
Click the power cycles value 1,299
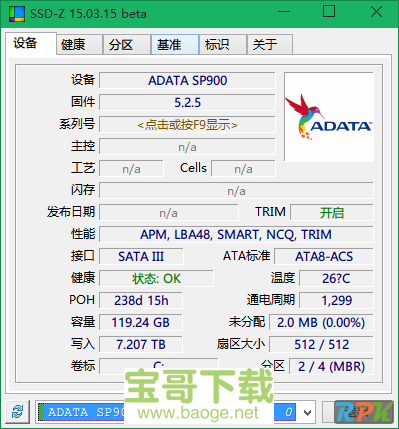click(x=336, y=301)
